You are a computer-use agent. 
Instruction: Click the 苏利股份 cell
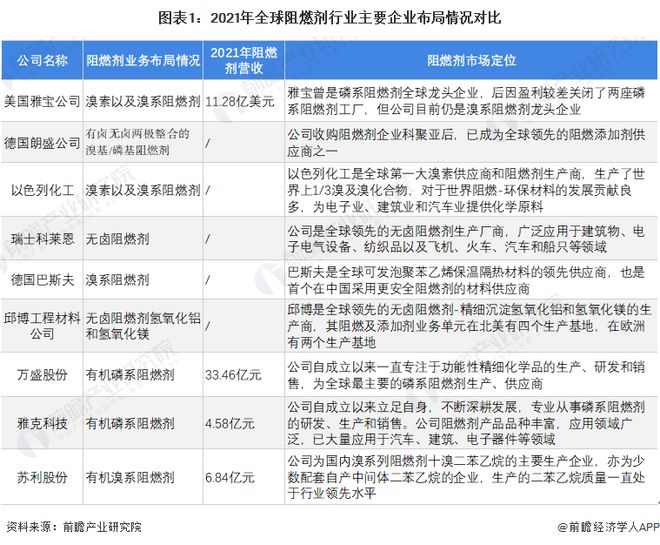tap(42, 477)
